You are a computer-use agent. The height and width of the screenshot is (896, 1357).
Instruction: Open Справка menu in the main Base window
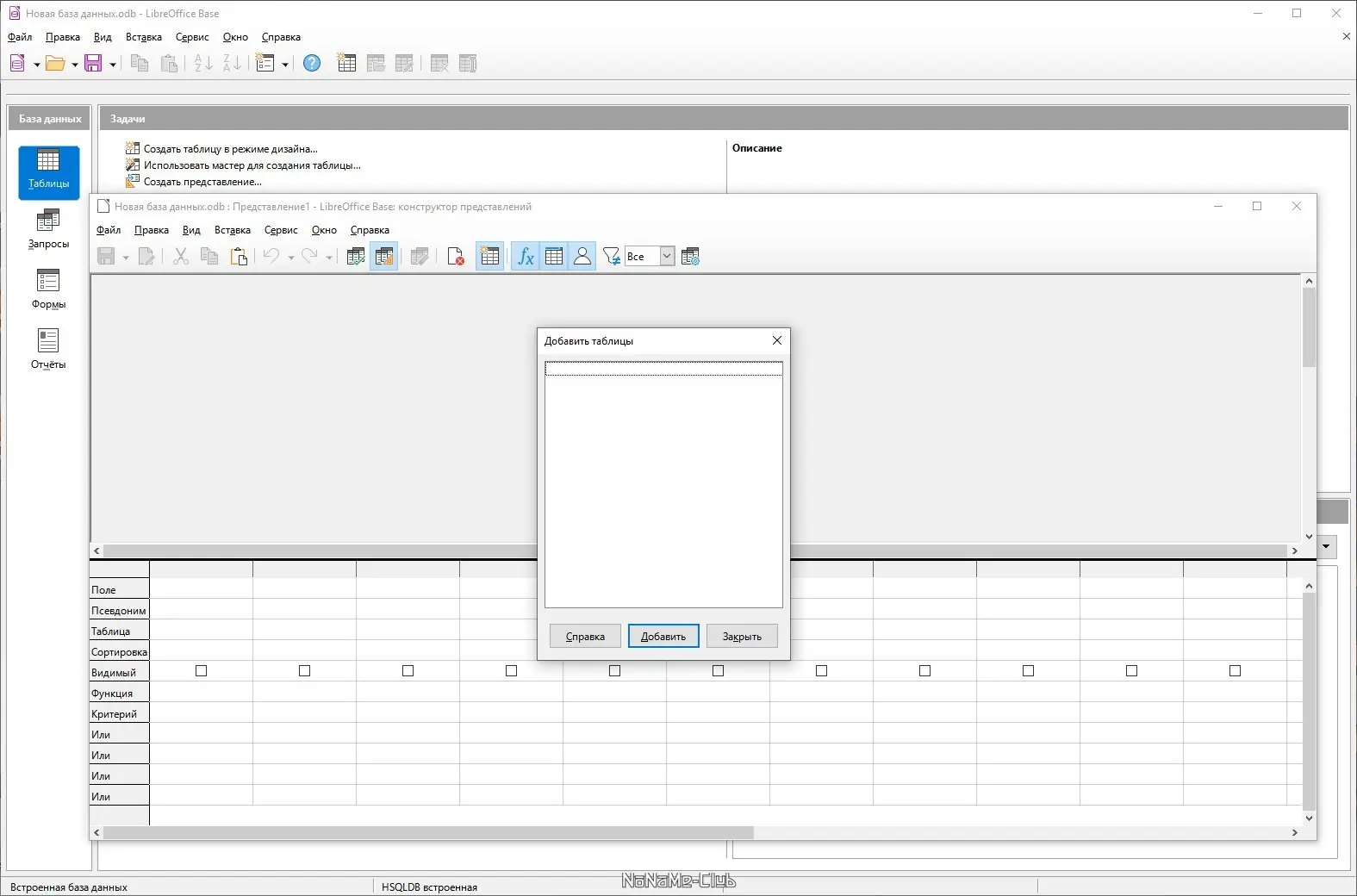tap(282, 37)
